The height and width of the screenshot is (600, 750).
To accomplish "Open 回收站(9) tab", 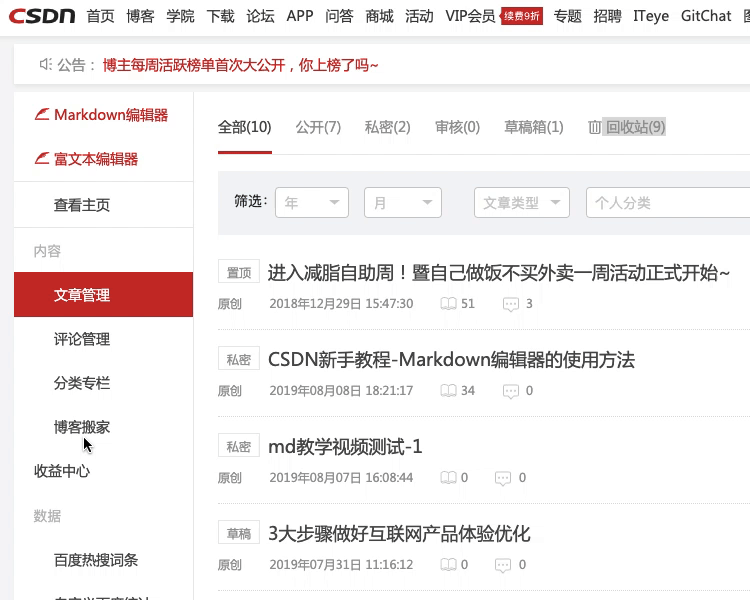I will [x=635, y=127].
